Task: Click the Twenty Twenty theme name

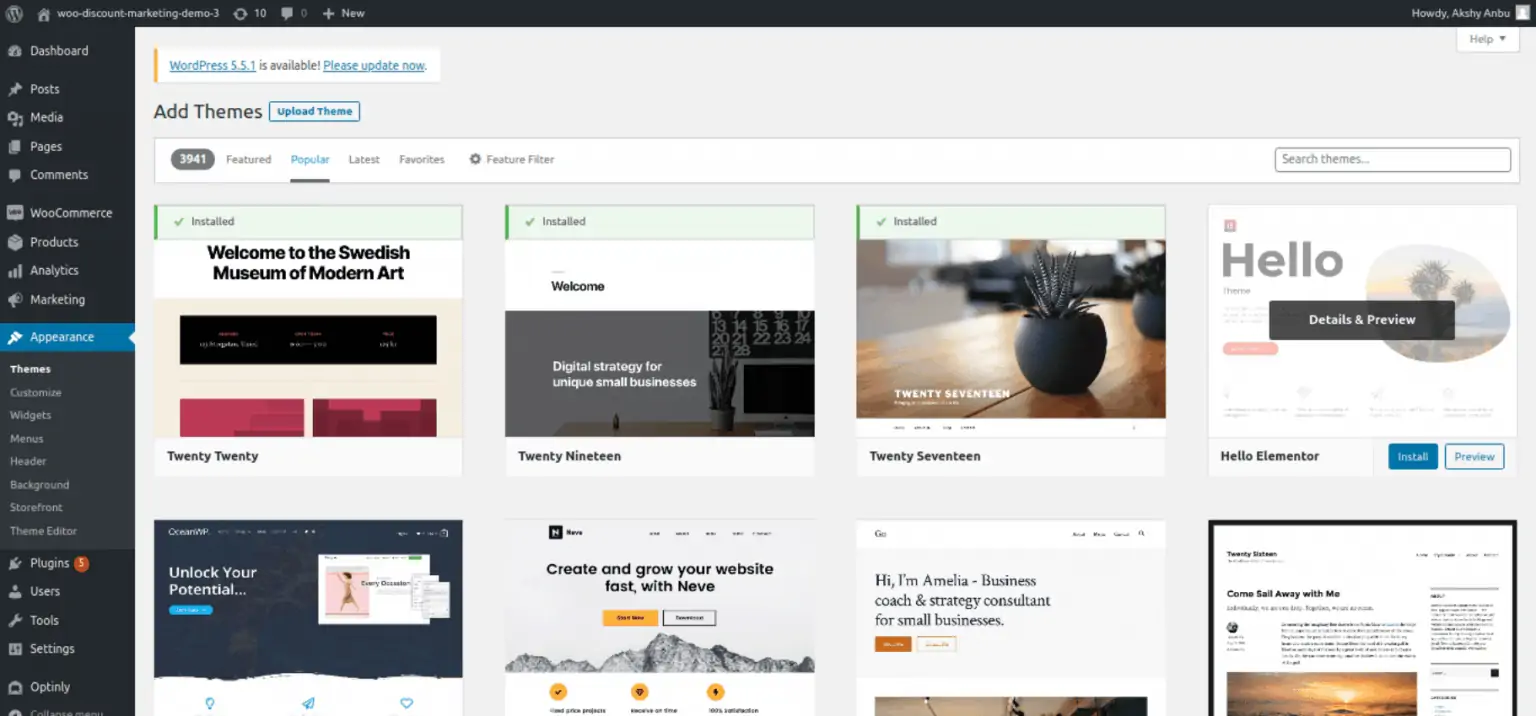Action: tap(213, 456)
